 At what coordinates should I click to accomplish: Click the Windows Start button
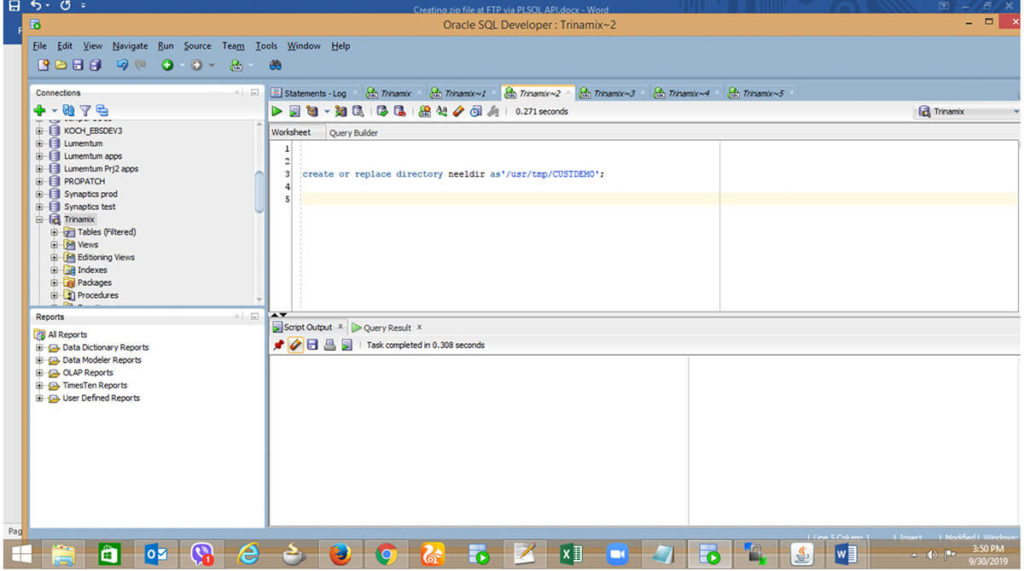(21, 555)
